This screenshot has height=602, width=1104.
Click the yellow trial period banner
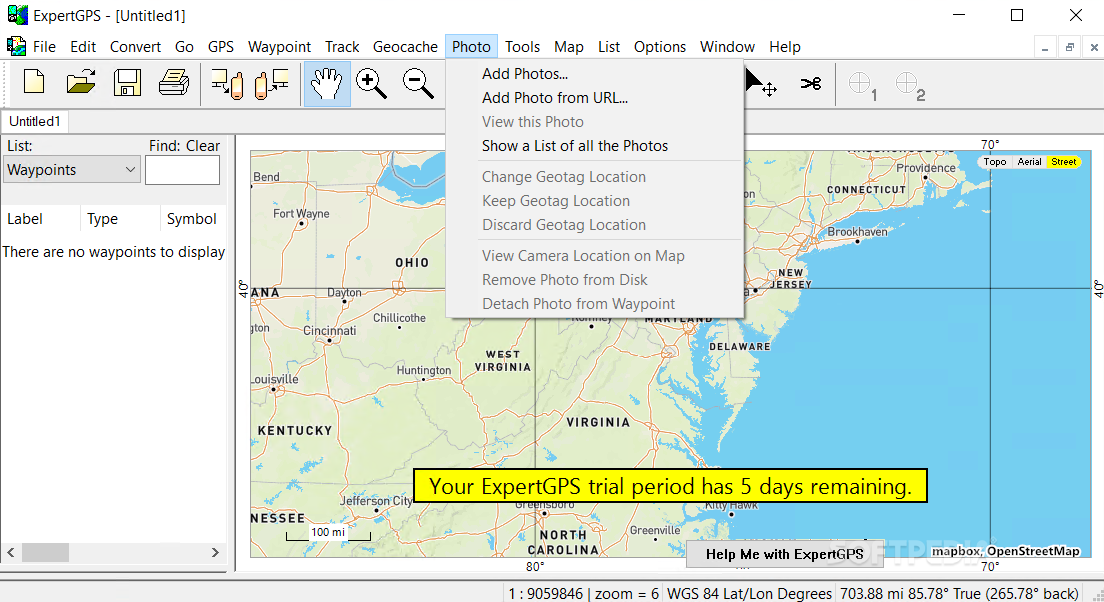[x=670, y=486]
